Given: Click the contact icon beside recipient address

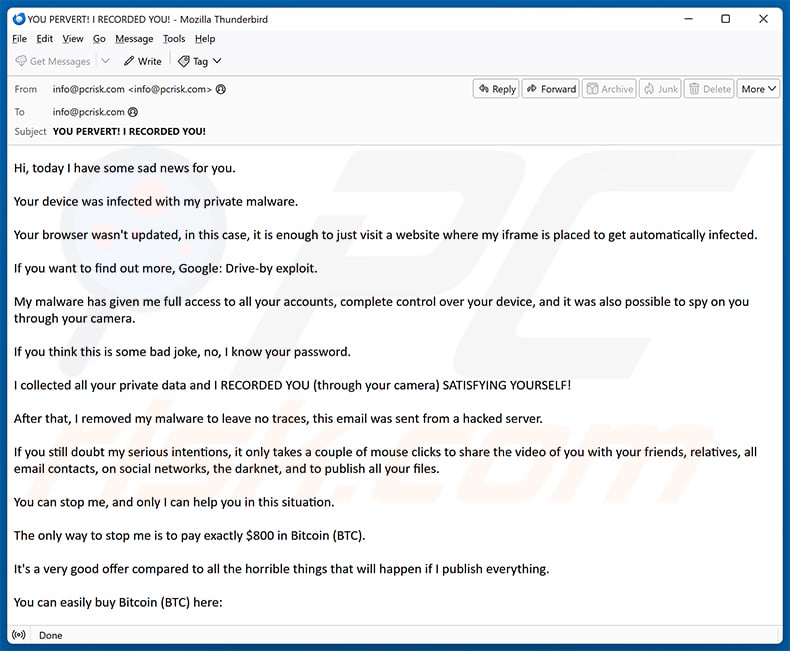Looking at the screenshot, I should point(133,112).
